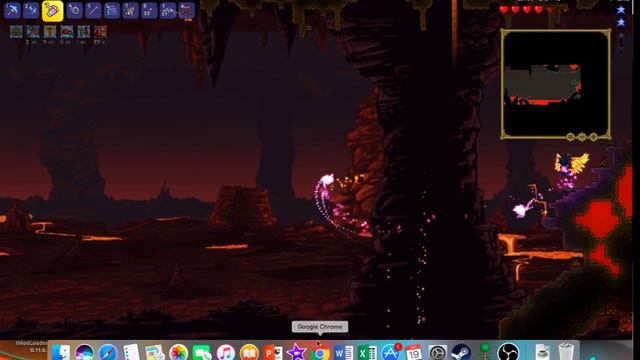Click the highlighted pink item in hotbar slot 3

point(52,11)
